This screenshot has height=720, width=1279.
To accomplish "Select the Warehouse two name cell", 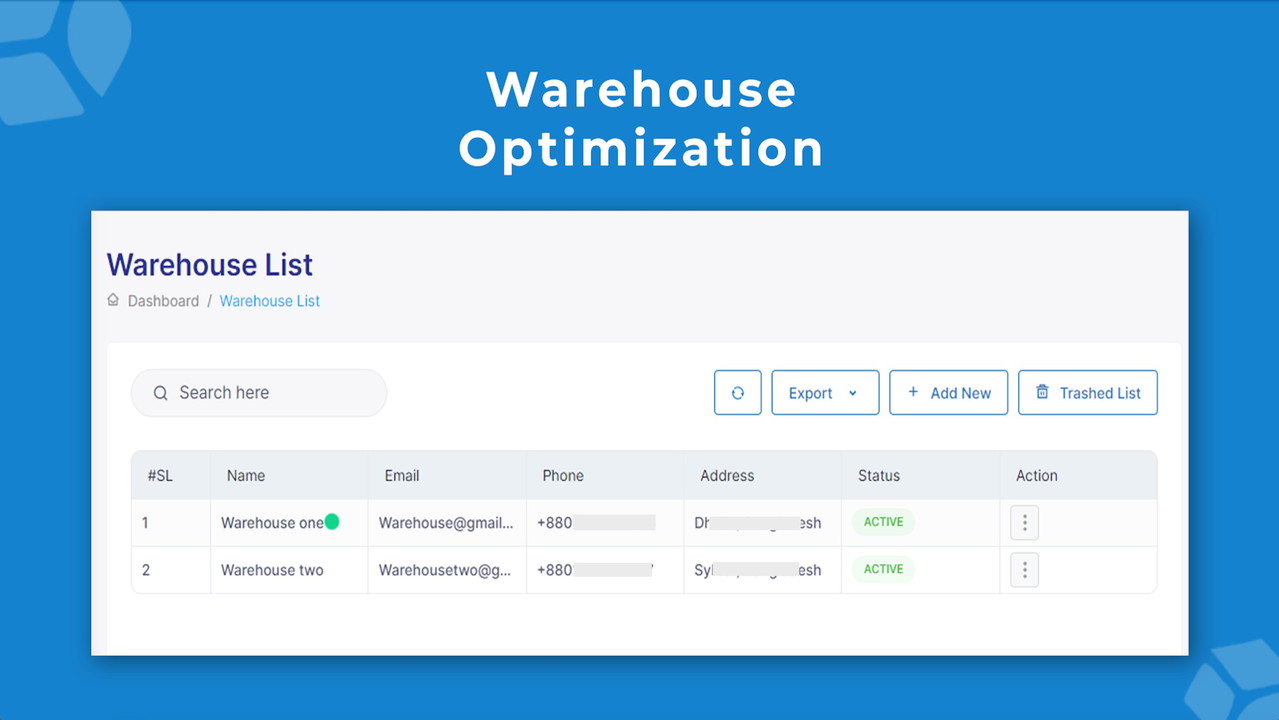I will (272, 570).
